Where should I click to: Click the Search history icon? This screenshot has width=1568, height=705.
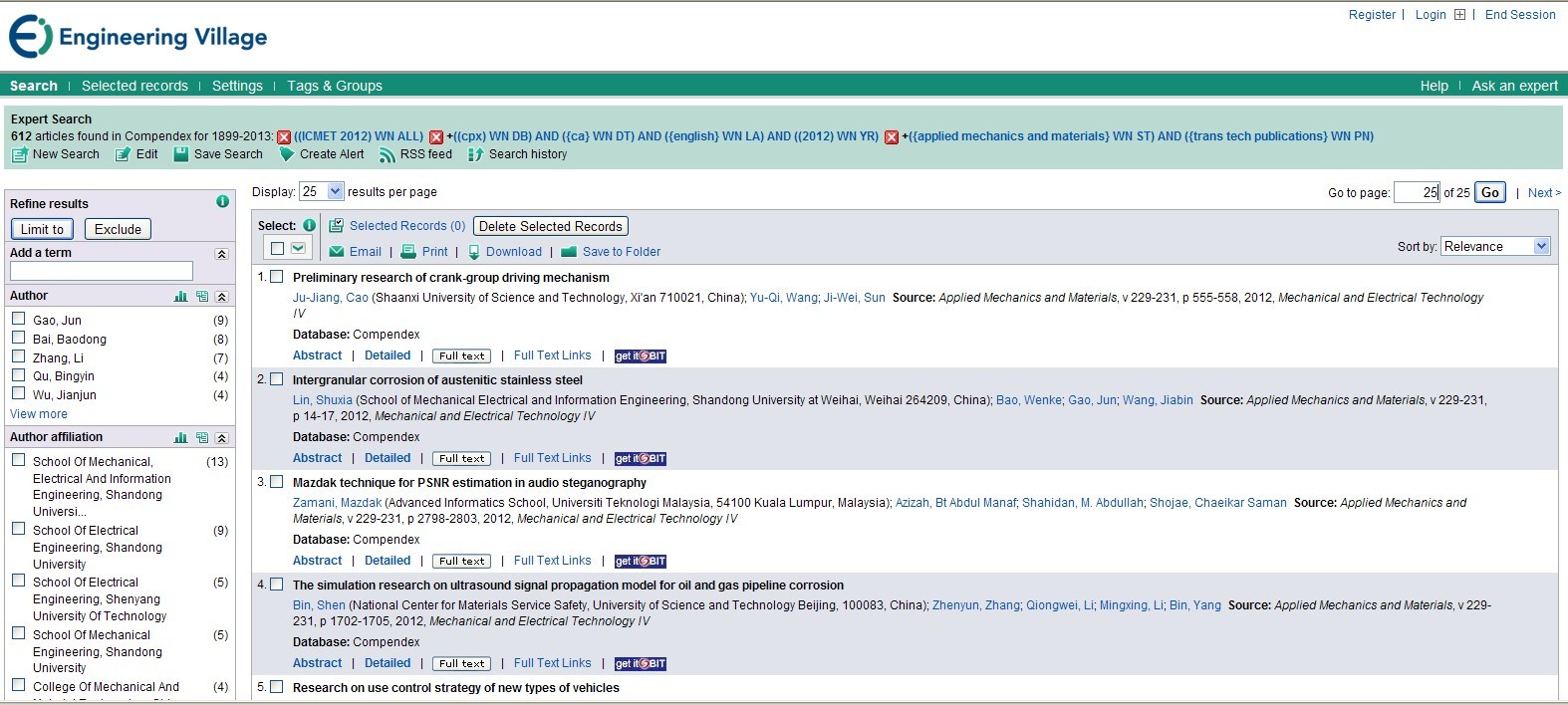click(475, 155)
